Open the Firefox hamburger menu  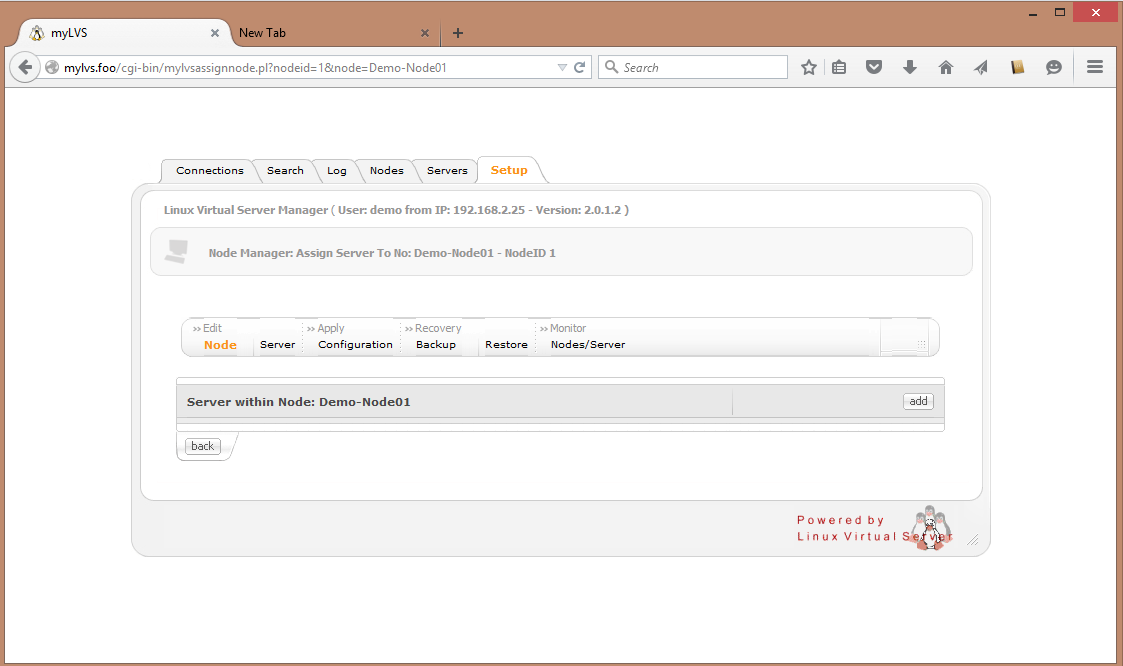coord(1094,67)
